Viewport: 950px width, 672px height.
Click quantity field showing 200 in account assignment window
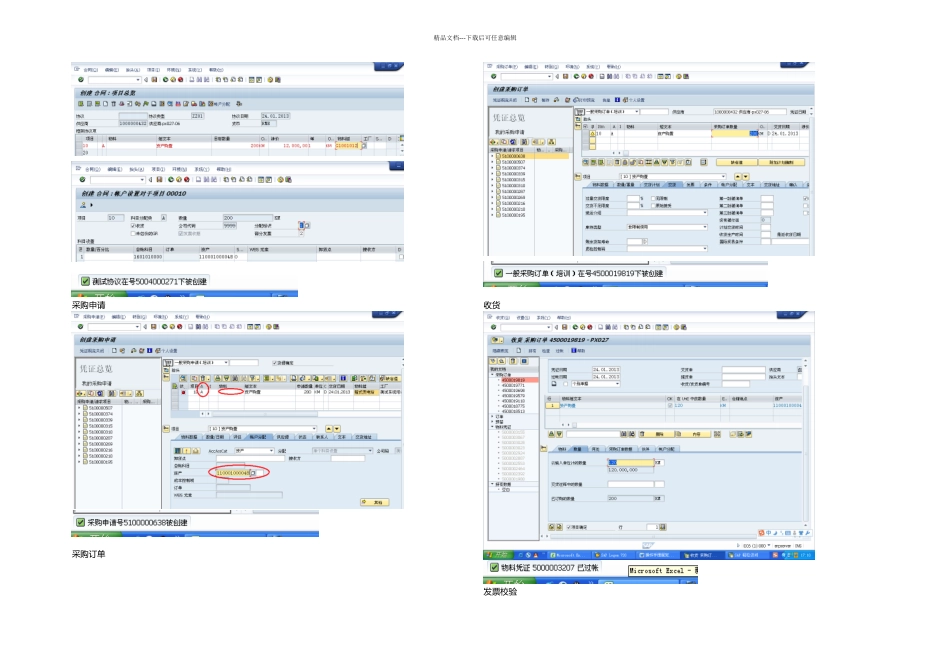(x=248, y=218)
